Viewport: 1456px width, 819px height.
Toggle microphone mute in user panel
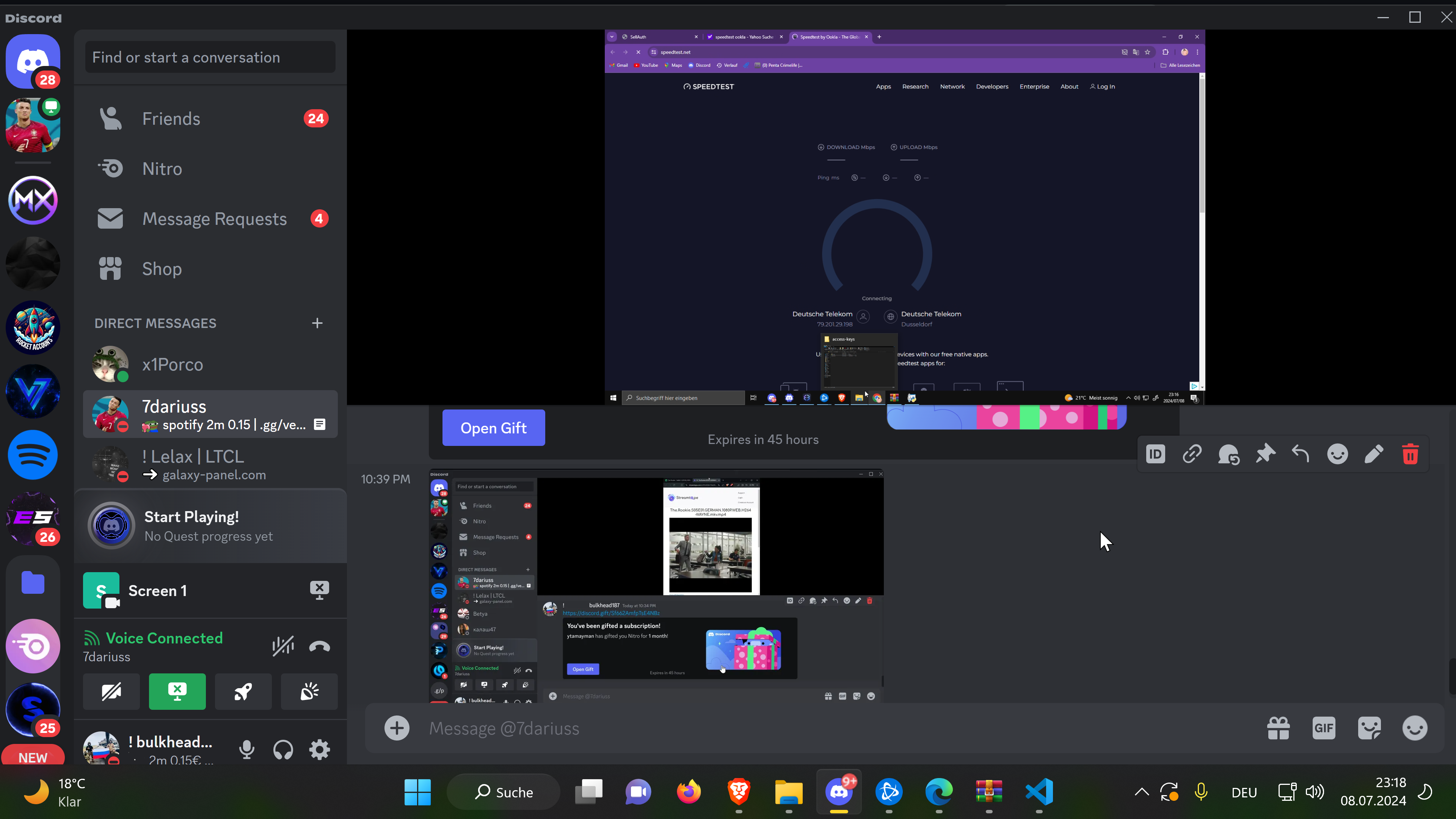pyautogui.click(x=246, y=750)
